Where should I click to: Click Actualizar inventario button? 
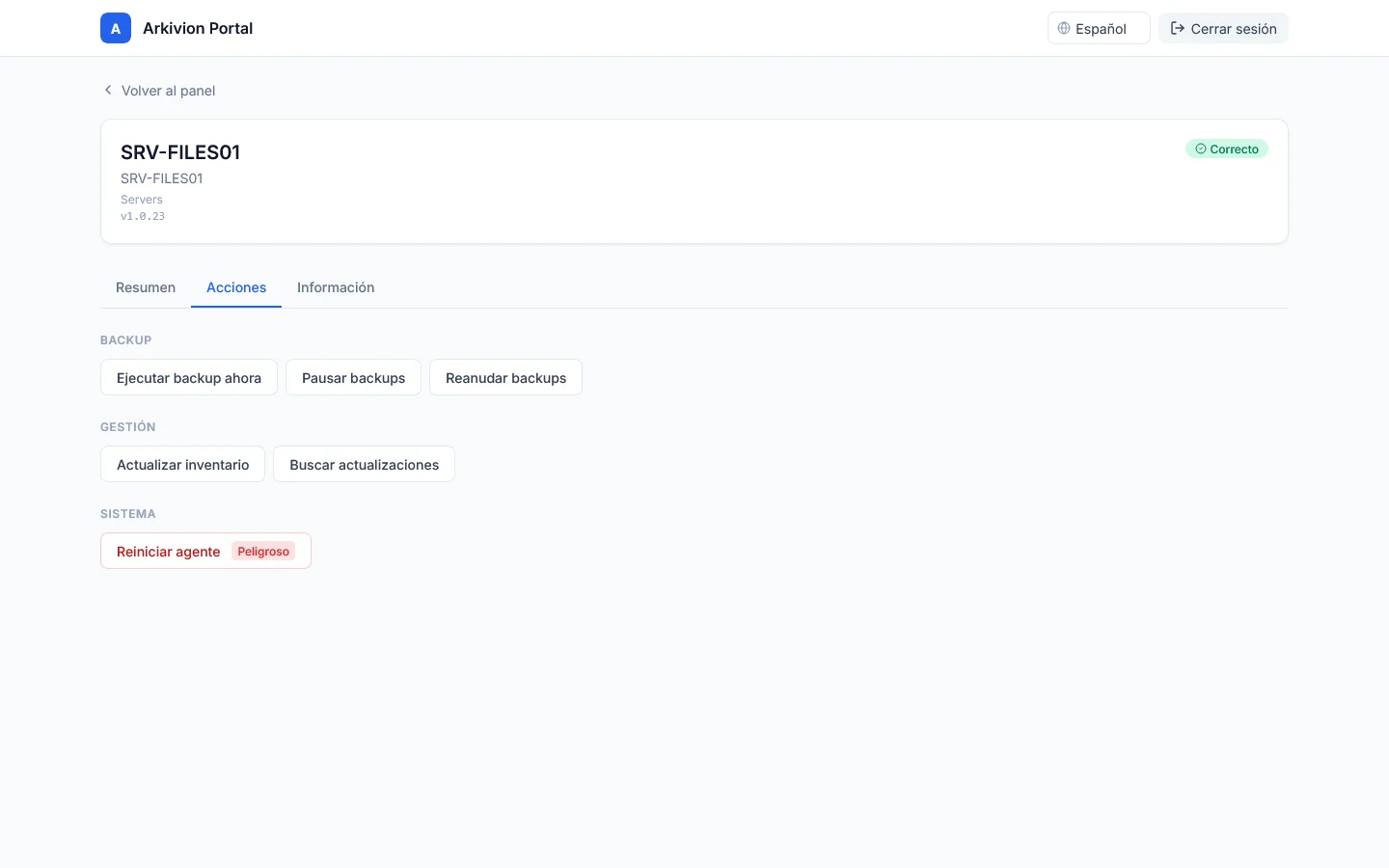pyautogui.click(x=182, y=464)
